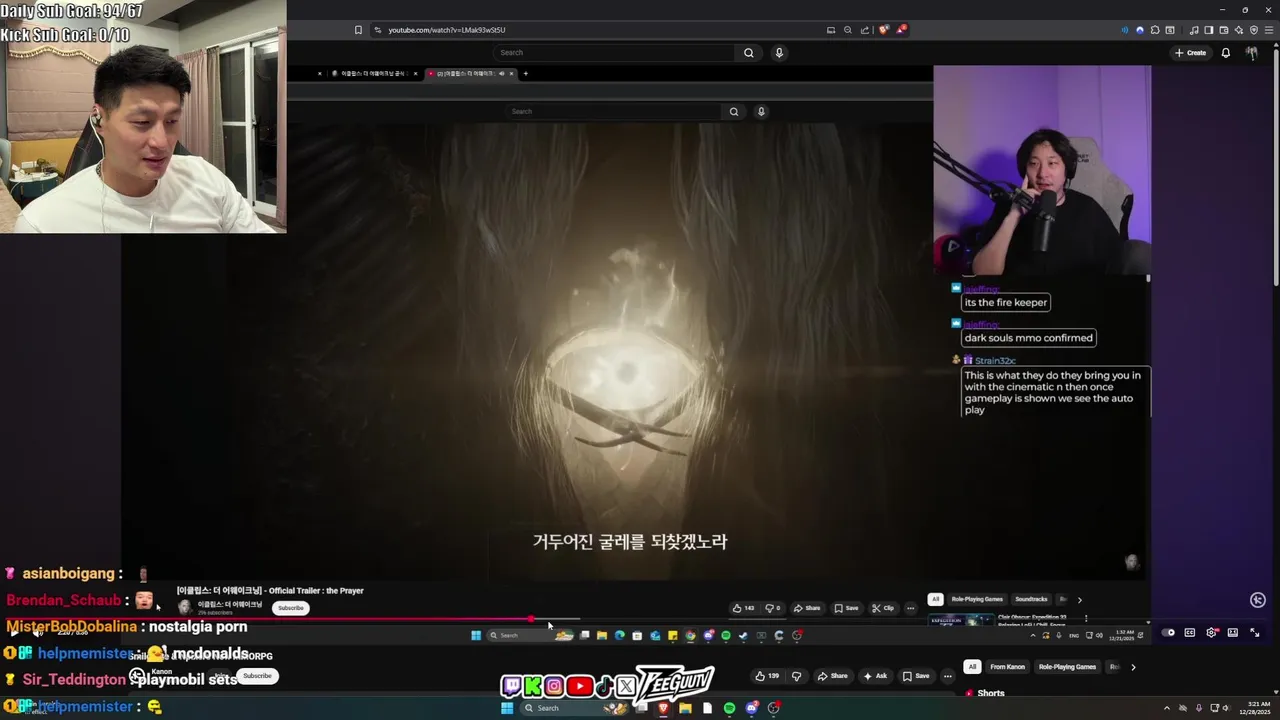Click the inner browser YouTube search box
This screenshot has width=1280, height=720.
[x=614, y=111]
